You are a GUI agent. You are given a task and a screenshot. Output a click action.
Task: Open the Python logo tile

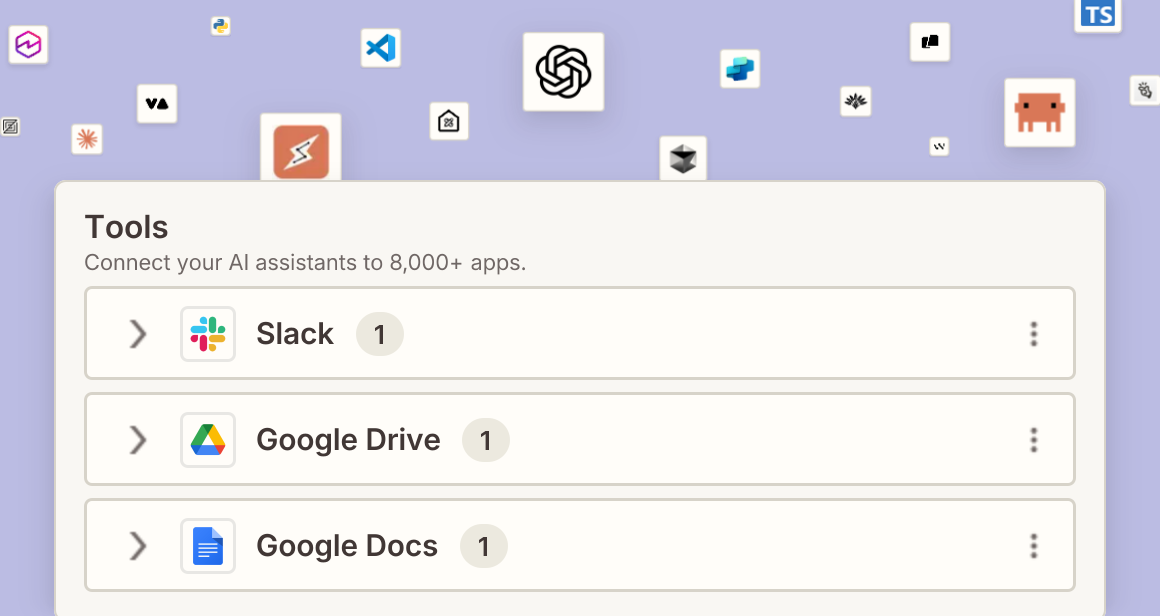pos(220,26)
